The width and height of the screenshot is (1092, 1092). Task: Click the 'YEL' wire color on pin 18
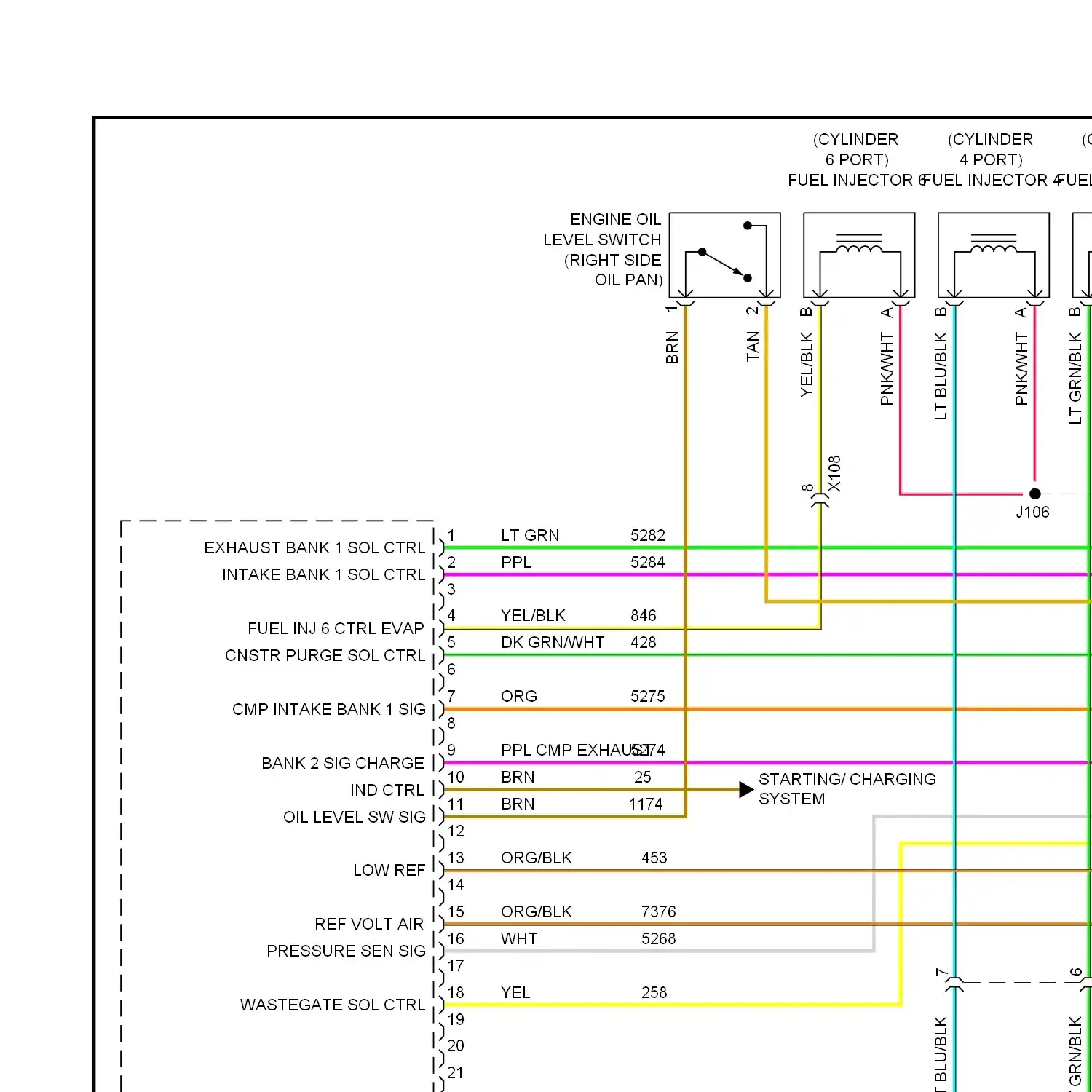(515, 992)
